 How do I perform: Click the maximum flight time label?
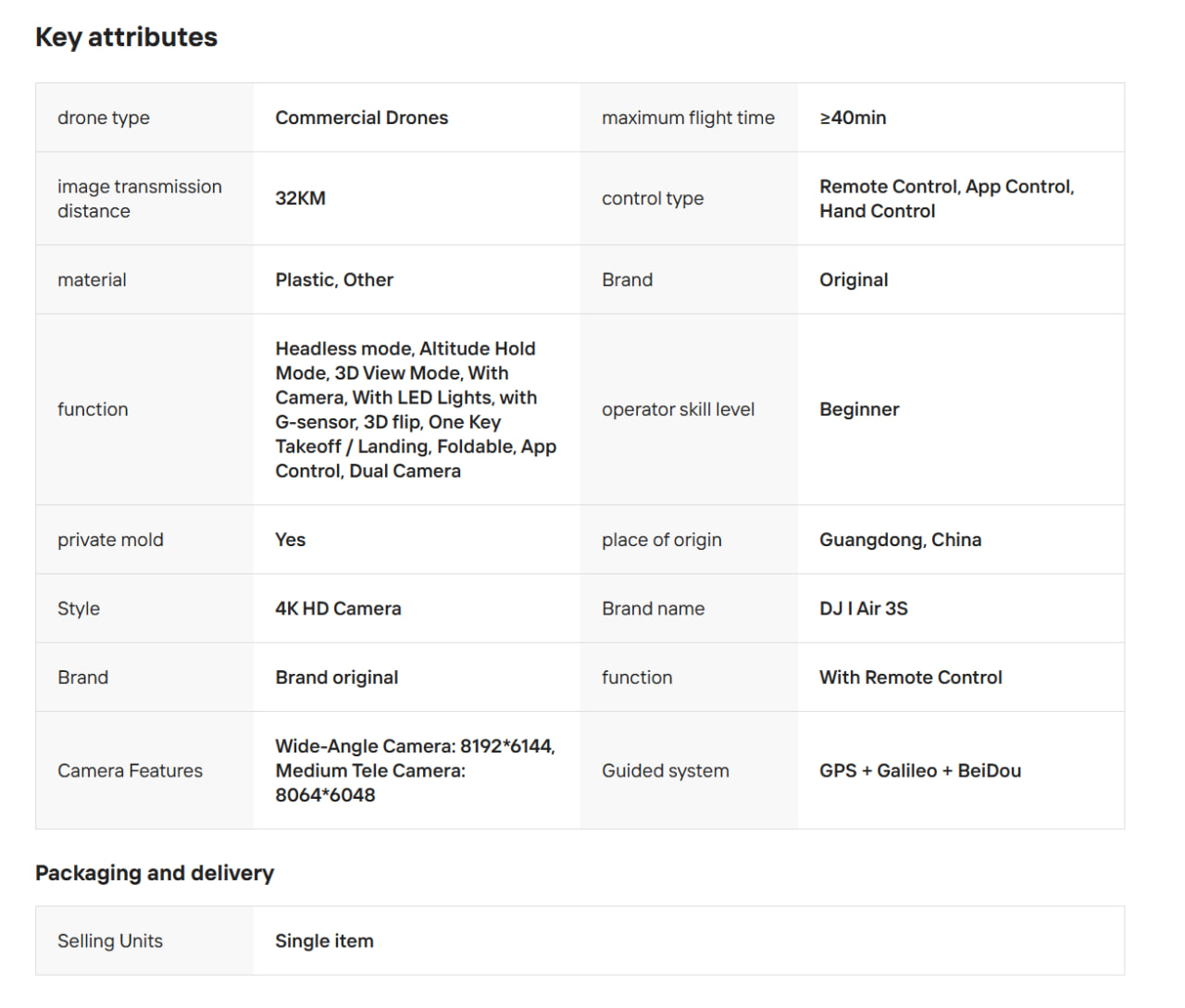(688, 118)
